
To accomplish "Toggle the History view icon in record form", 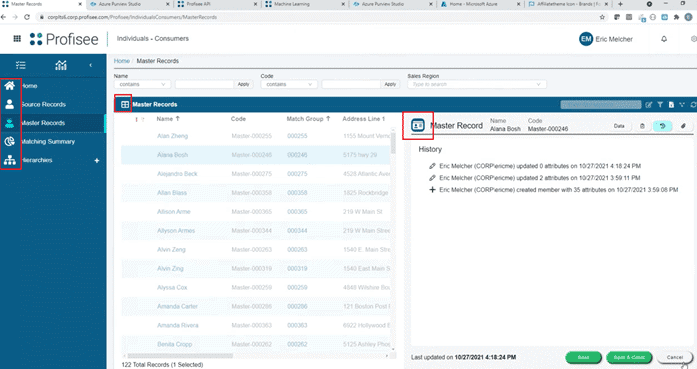I will click(662, 126).
